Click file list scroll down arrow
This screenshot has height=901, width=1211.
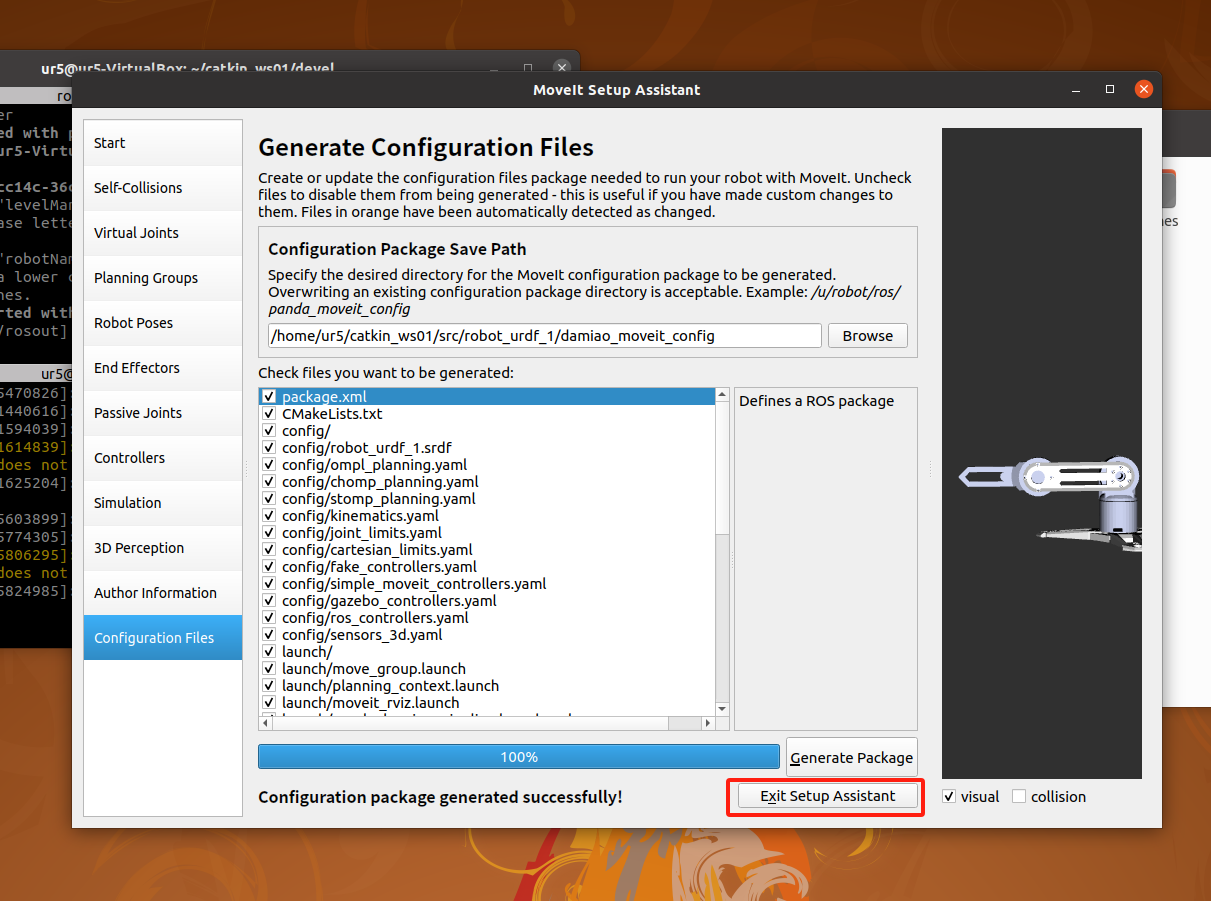(722, 707)
